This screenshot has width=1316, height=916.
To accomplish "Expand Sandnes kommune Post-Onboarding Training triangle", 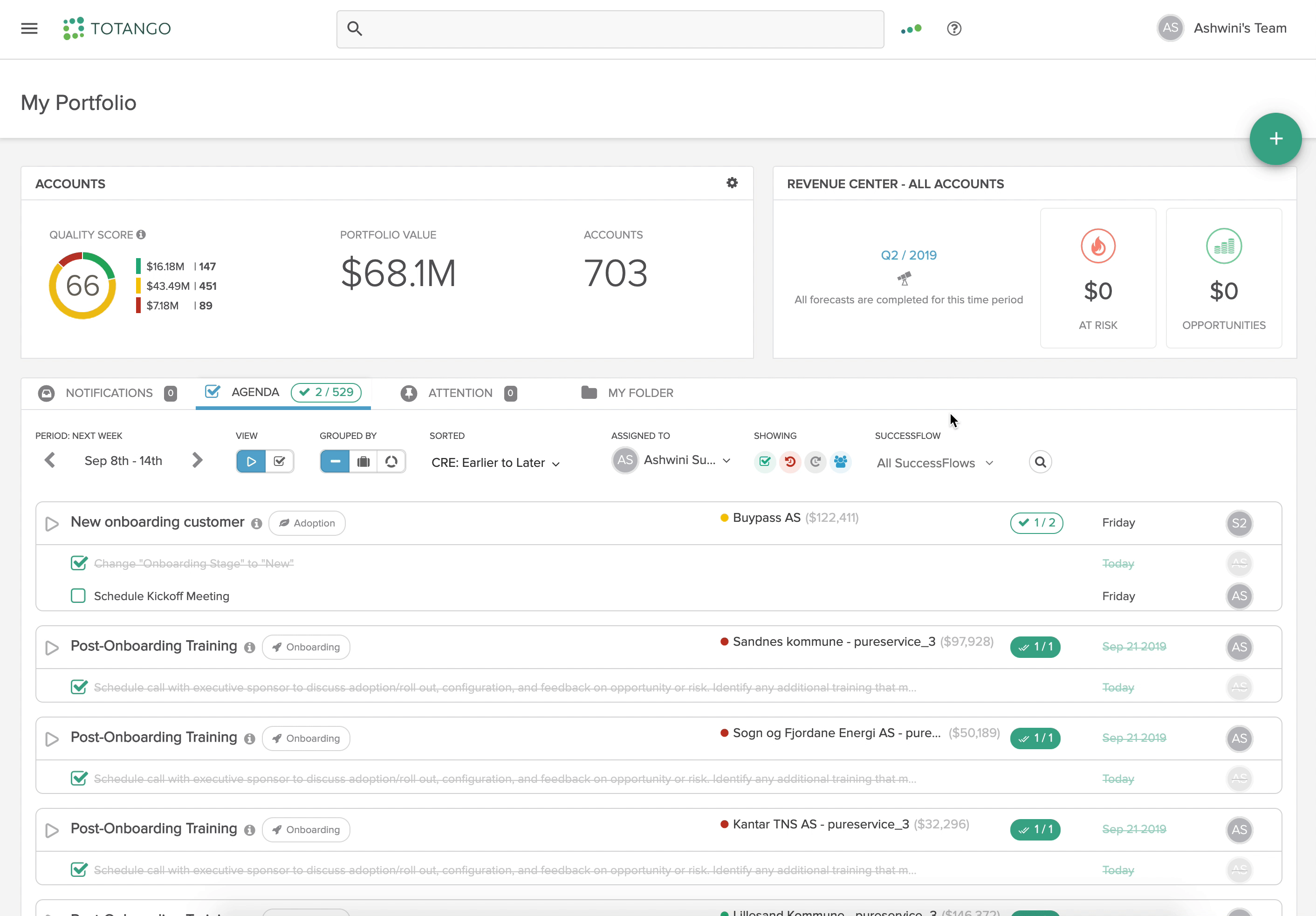I will pos(52,647).
